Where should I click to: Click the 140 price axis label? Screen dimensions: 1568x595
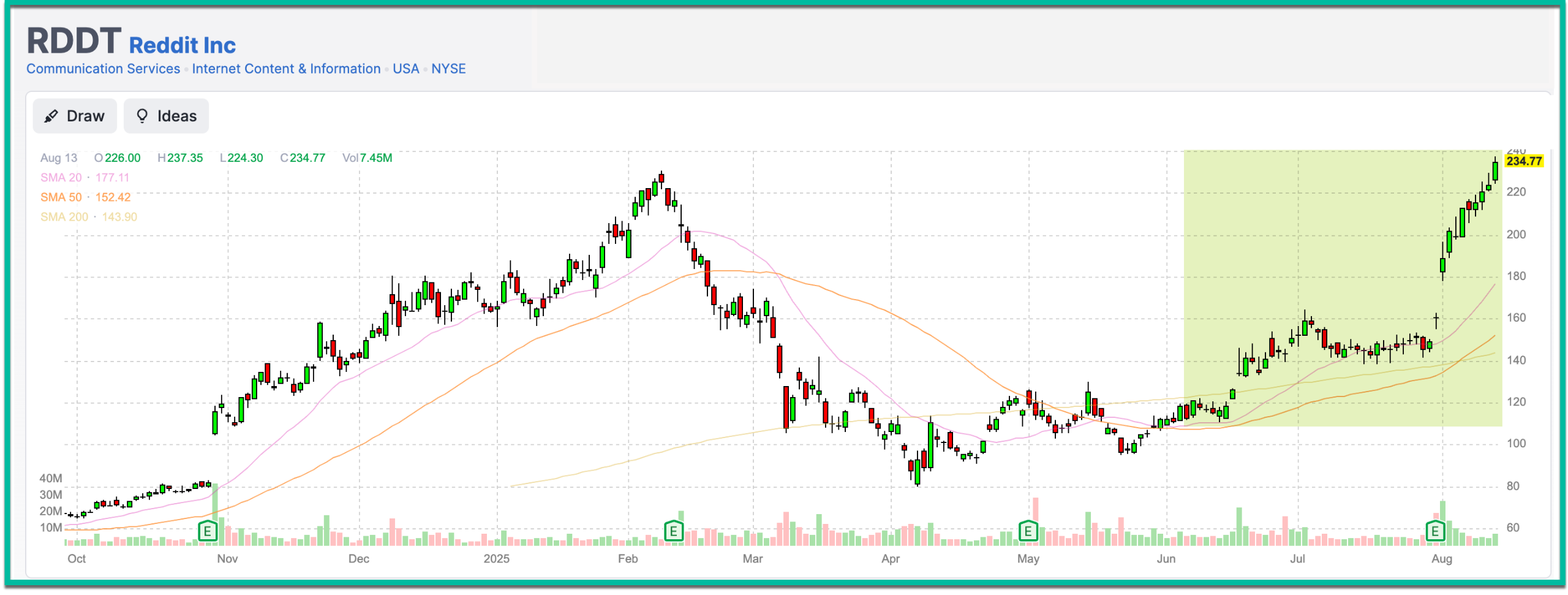tap(1517, 360)
